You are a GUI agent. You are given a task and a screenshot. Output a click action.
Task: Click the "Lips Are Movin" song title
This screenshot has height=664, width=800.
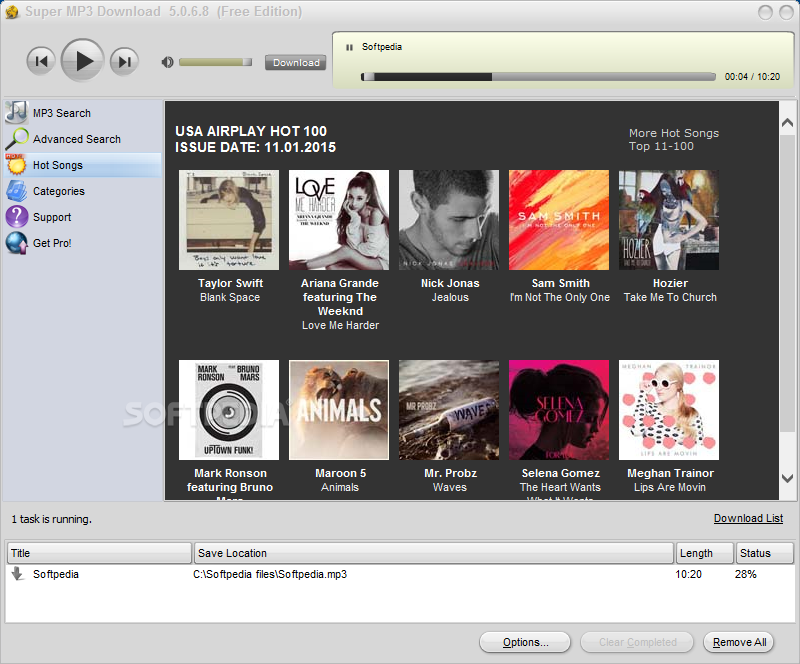tap(670, 487)
